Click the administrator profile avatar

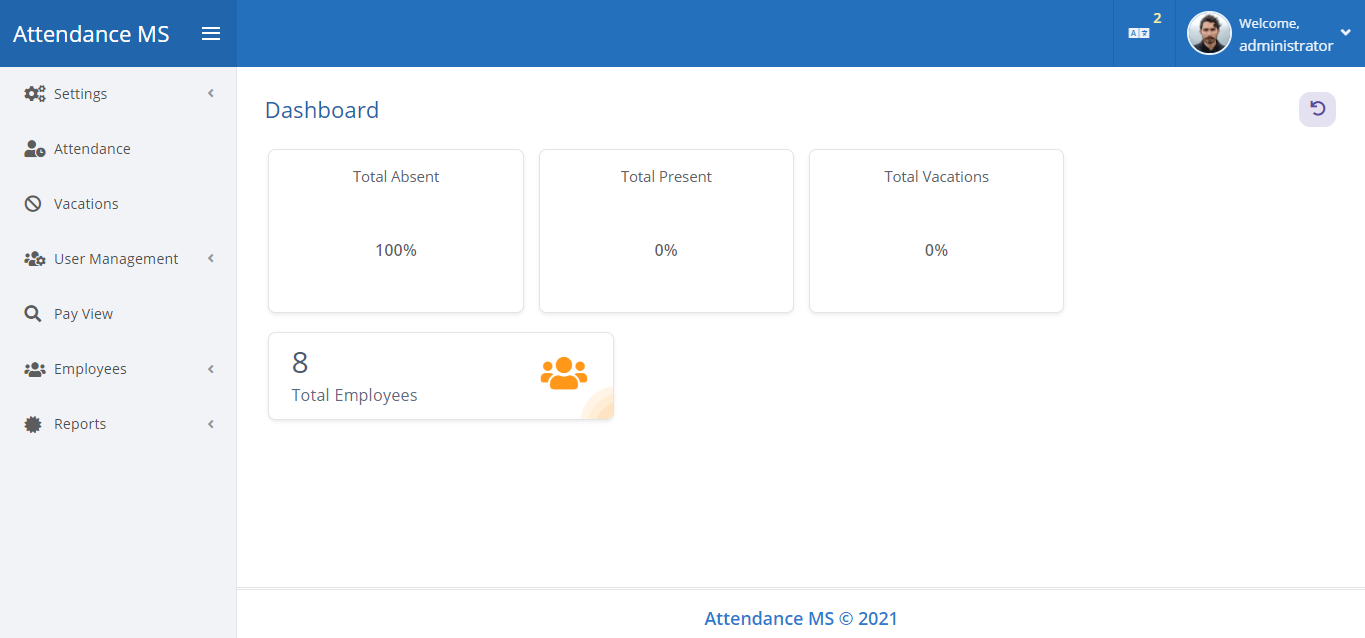pyautogui.click(x=1208, y=33)
